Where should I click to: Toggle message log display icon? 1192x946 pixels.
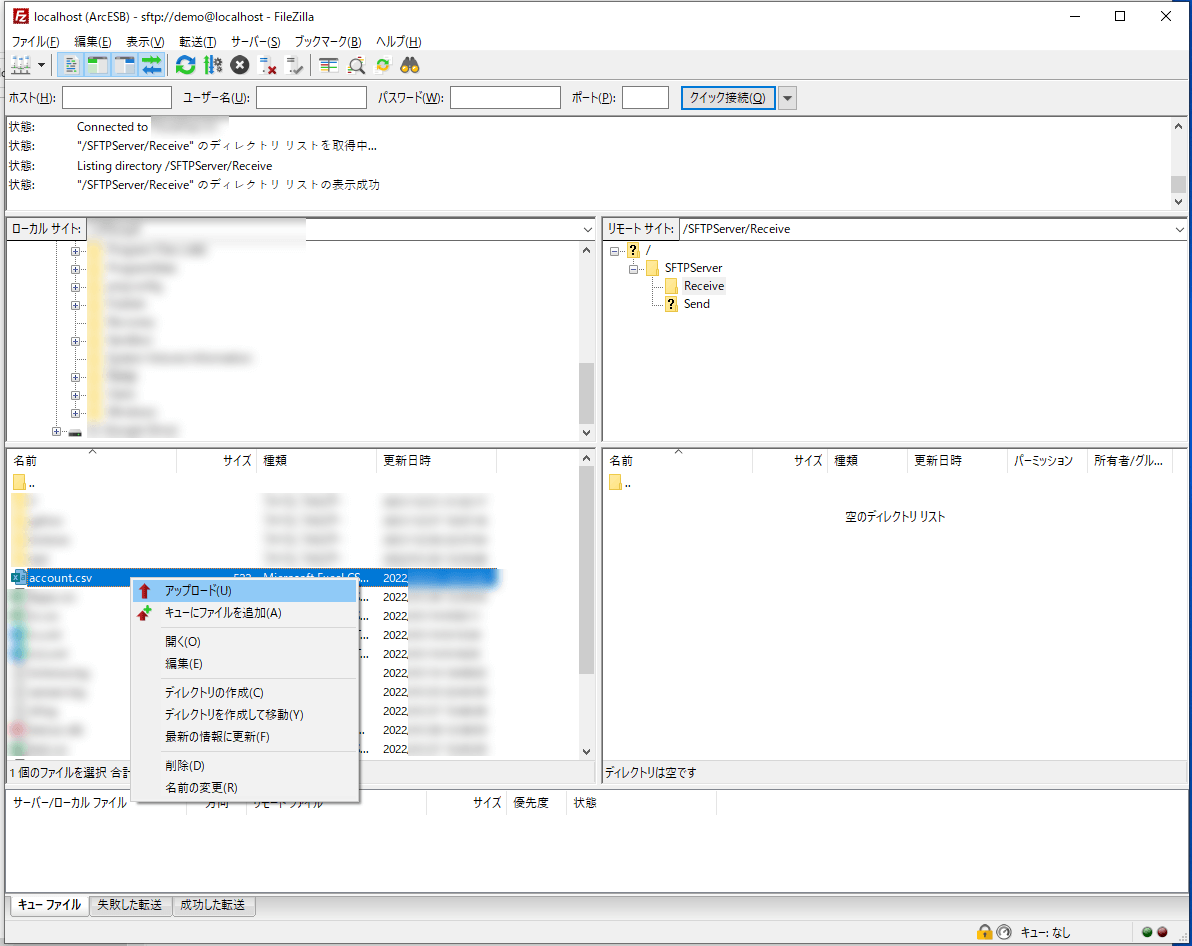pyautogui.click(x=71, y=65)
